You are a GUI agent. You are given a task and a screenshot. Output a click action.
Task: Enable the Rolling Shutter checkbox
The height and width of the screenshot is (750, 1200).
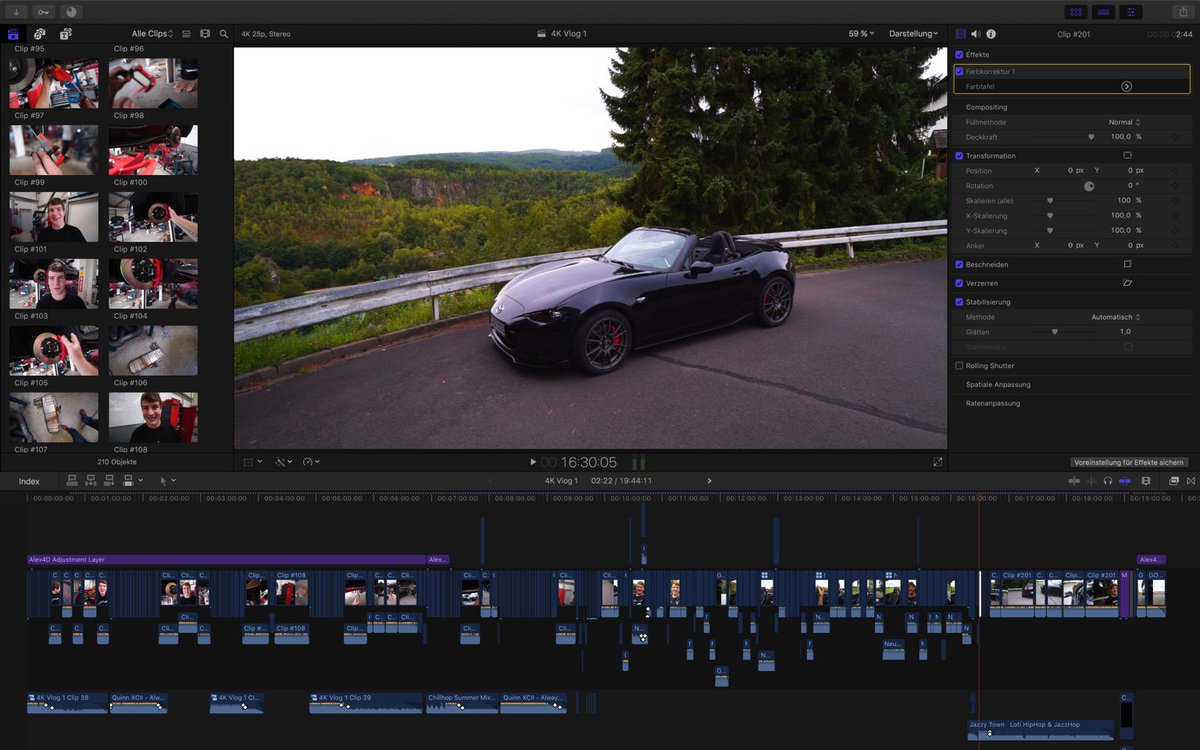point(960,366)
